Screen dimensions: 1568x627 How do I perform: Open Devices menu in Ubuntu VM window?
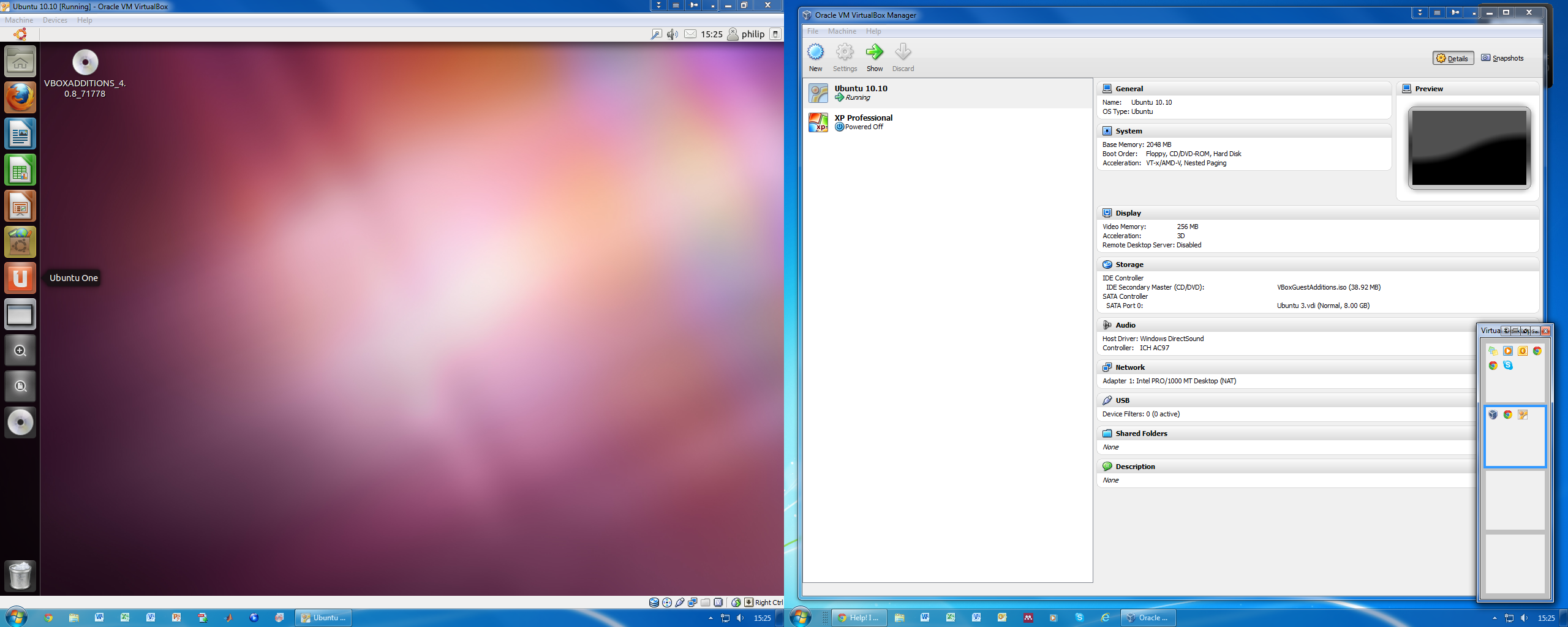55,20
